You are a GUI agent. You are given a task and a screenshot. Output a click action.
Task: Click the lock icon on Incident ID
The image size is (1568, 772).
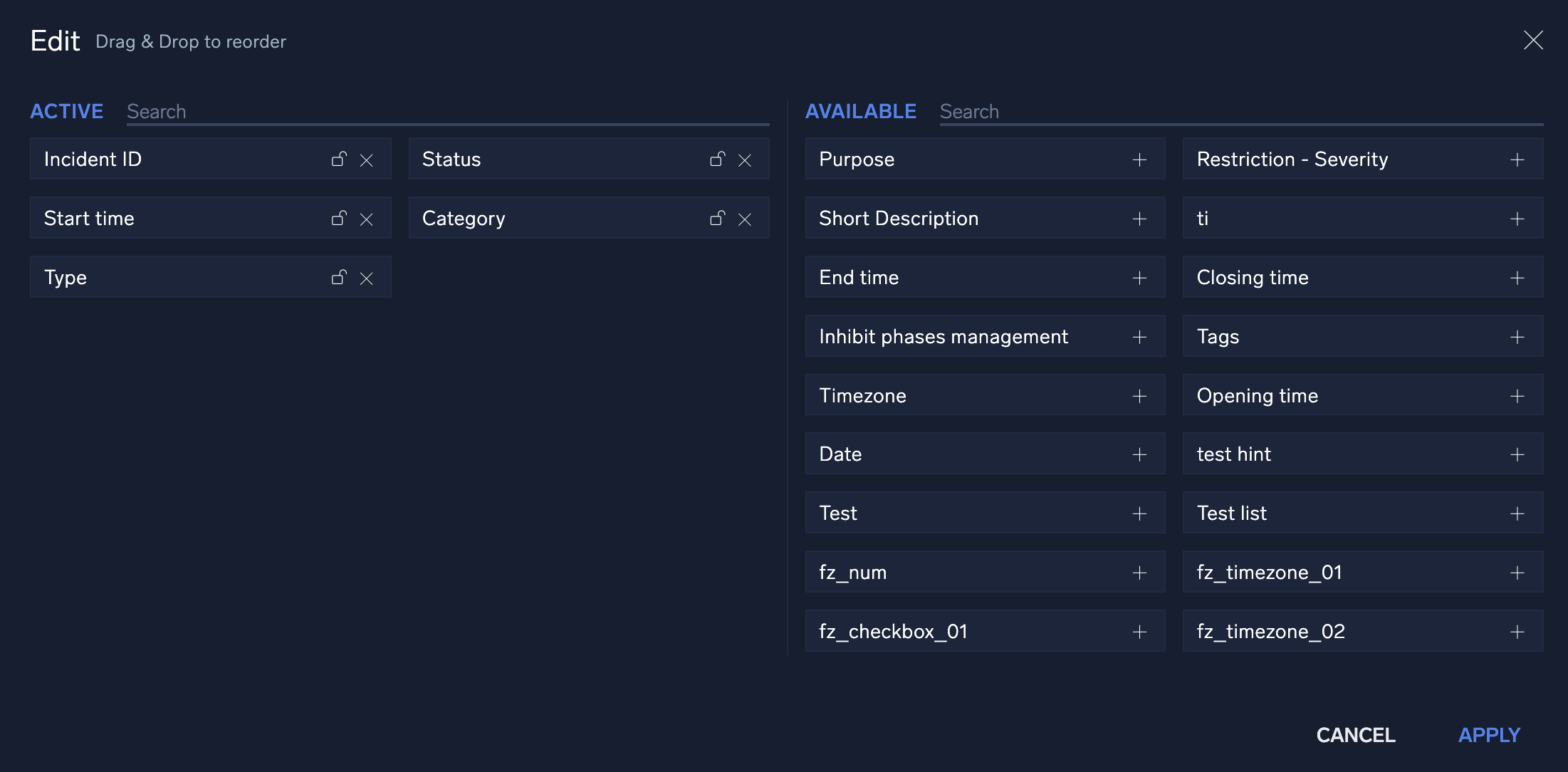[337, 158]
